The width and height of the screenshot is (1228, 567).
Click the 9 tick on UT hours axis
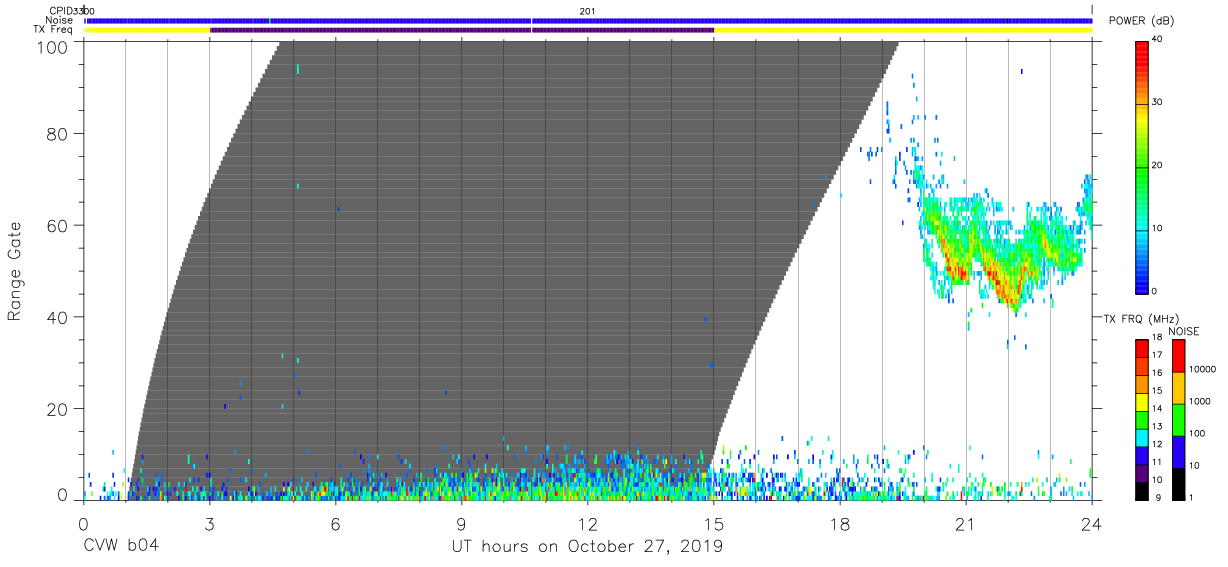tap(461, 523)
